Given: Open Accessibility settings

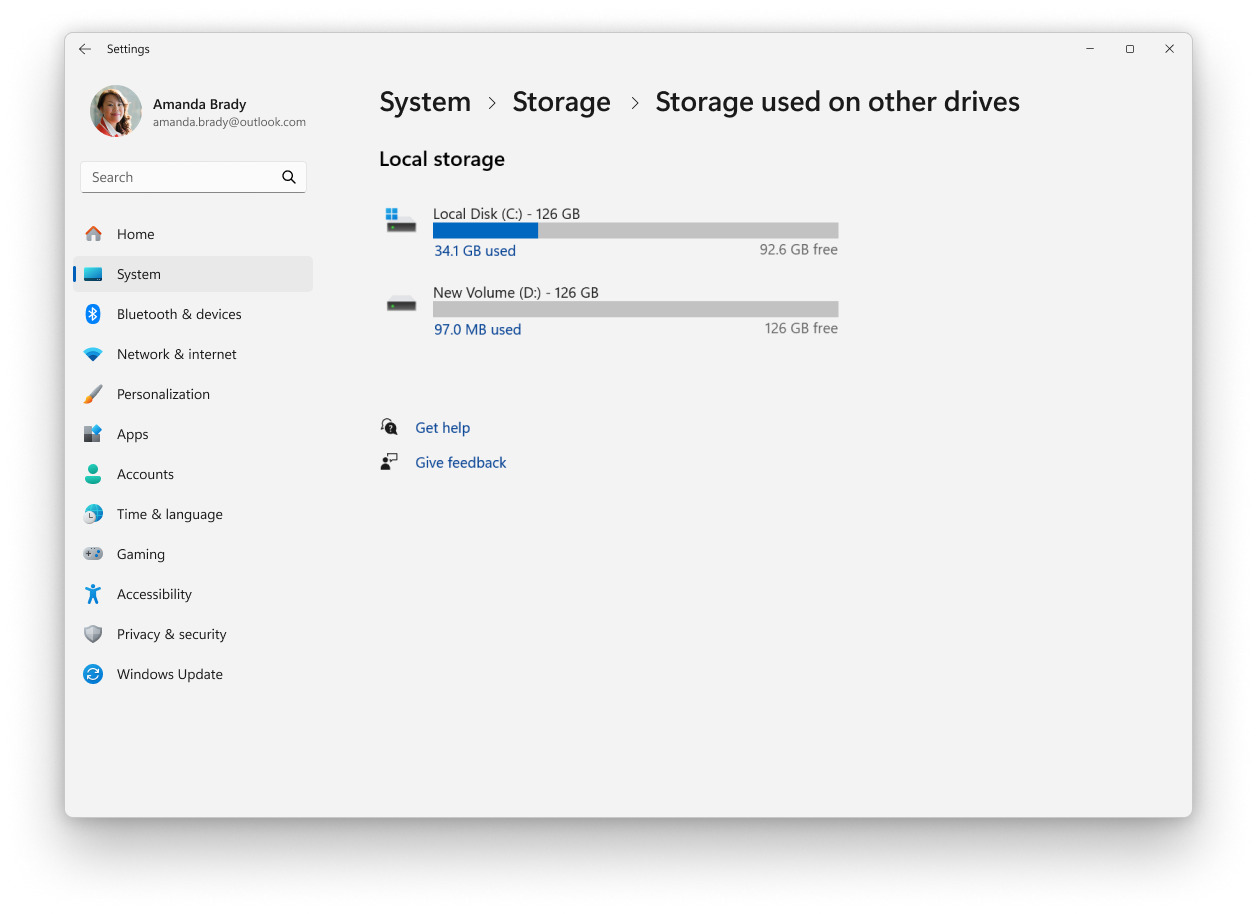Looking at the screenshot, I should (193, 594).
